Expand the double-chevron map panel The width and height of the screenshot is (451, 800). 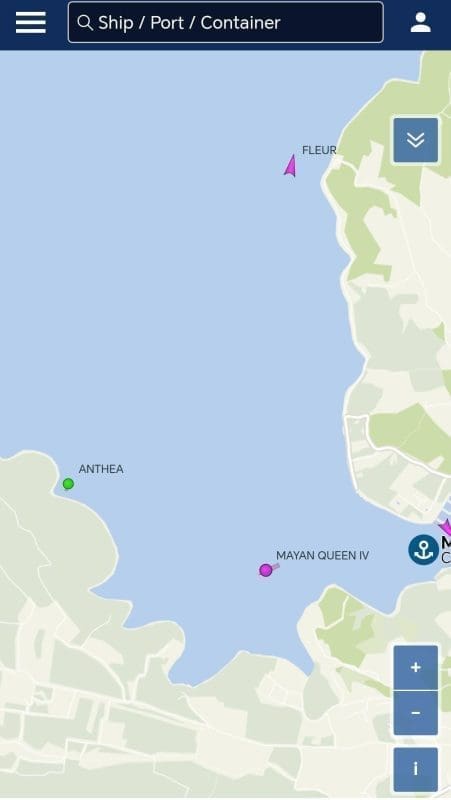pos(415,140)
